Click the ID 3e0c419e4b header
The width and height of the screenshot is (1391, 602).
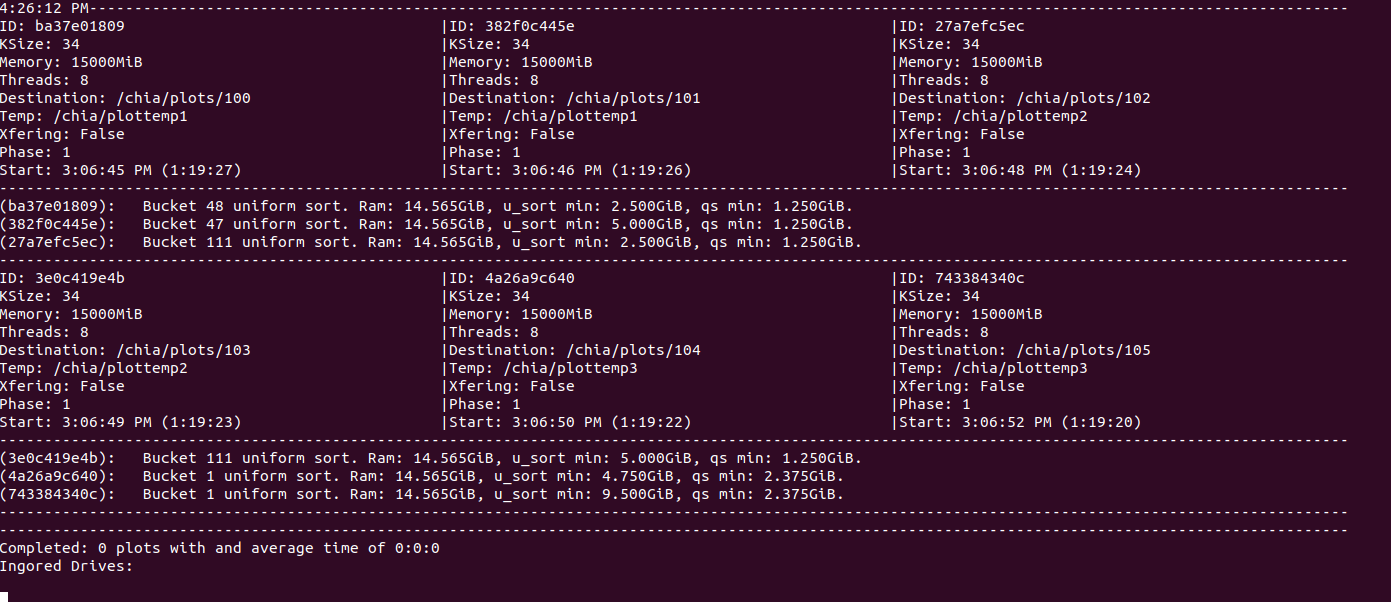63,278
